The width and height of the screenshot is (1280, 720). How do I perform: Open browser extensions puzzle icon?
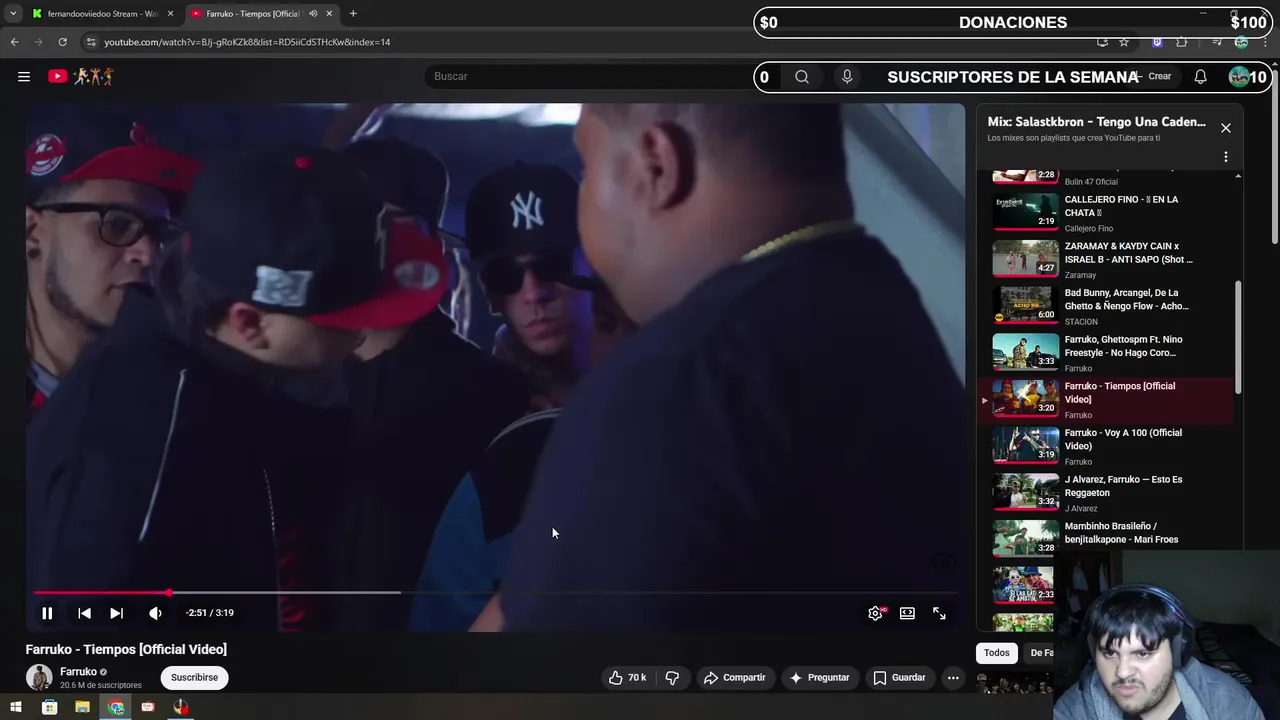1181,42
